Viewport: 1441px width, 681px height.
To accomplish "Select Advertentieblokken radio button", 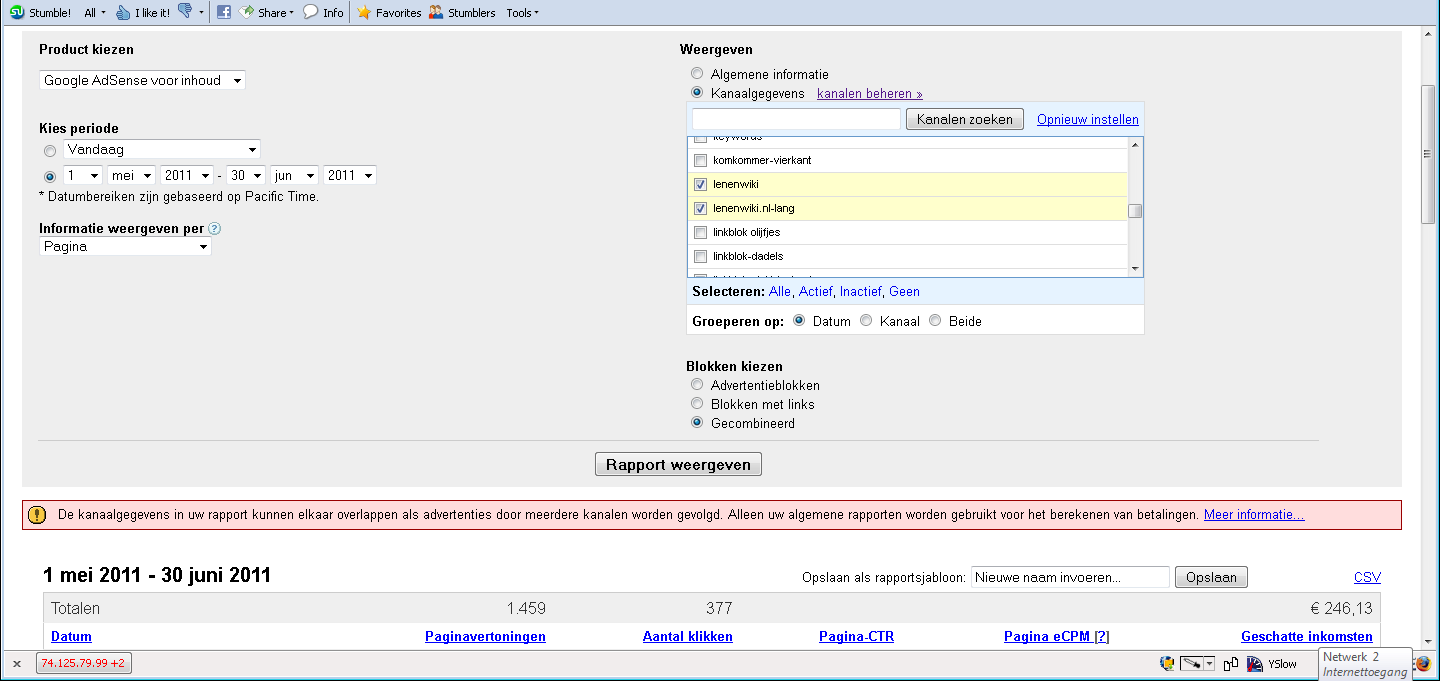I will (697, 385).
